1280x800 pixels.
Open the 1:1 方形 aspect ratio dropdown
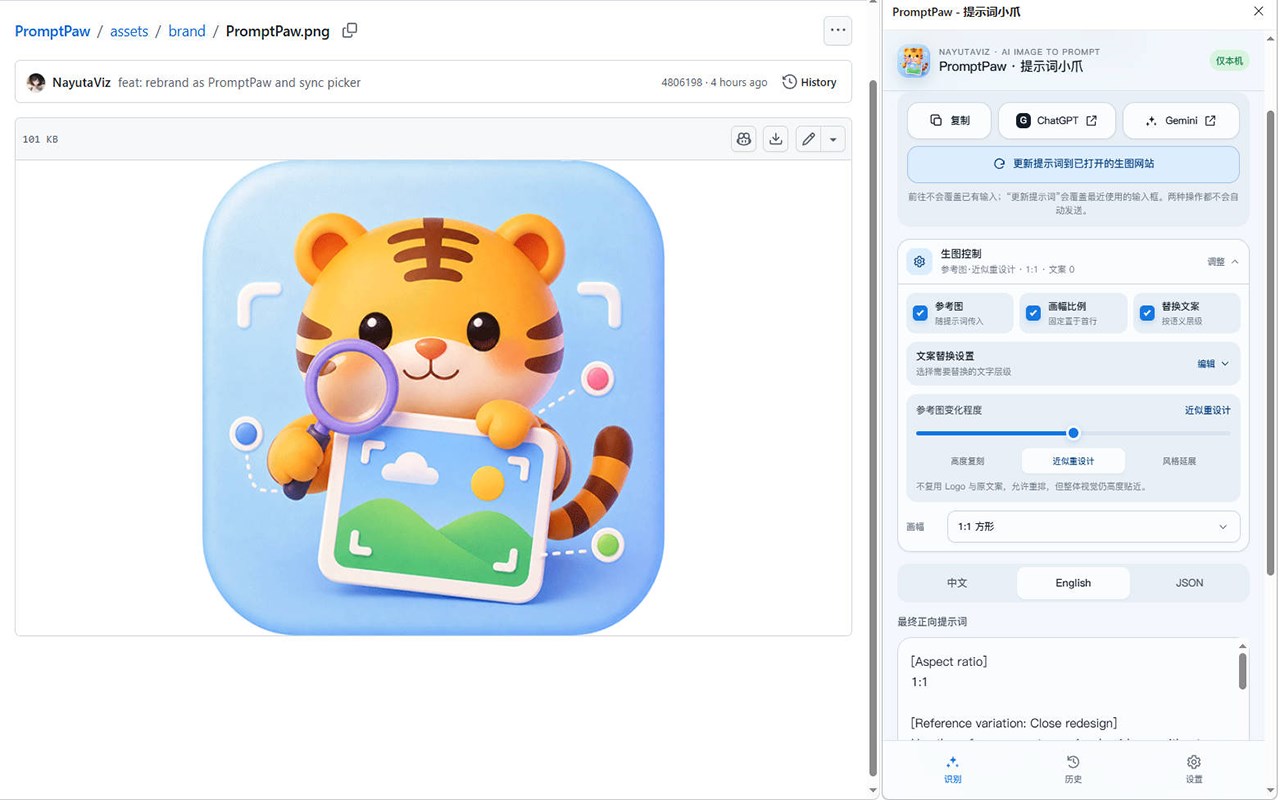point(1093,527)
